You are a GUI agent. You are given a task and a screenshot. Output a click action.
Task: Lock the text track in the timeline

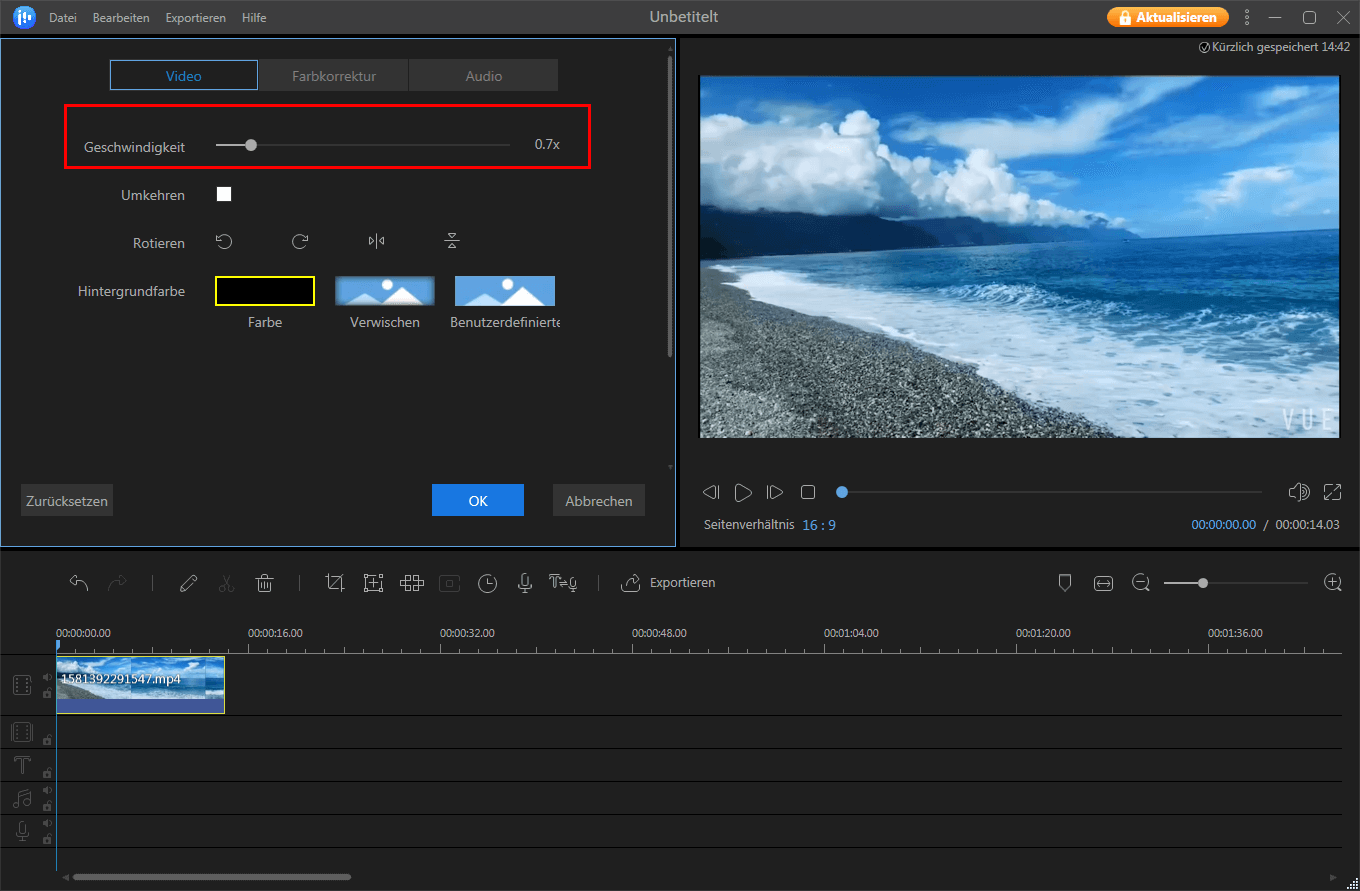pos(47,773)
